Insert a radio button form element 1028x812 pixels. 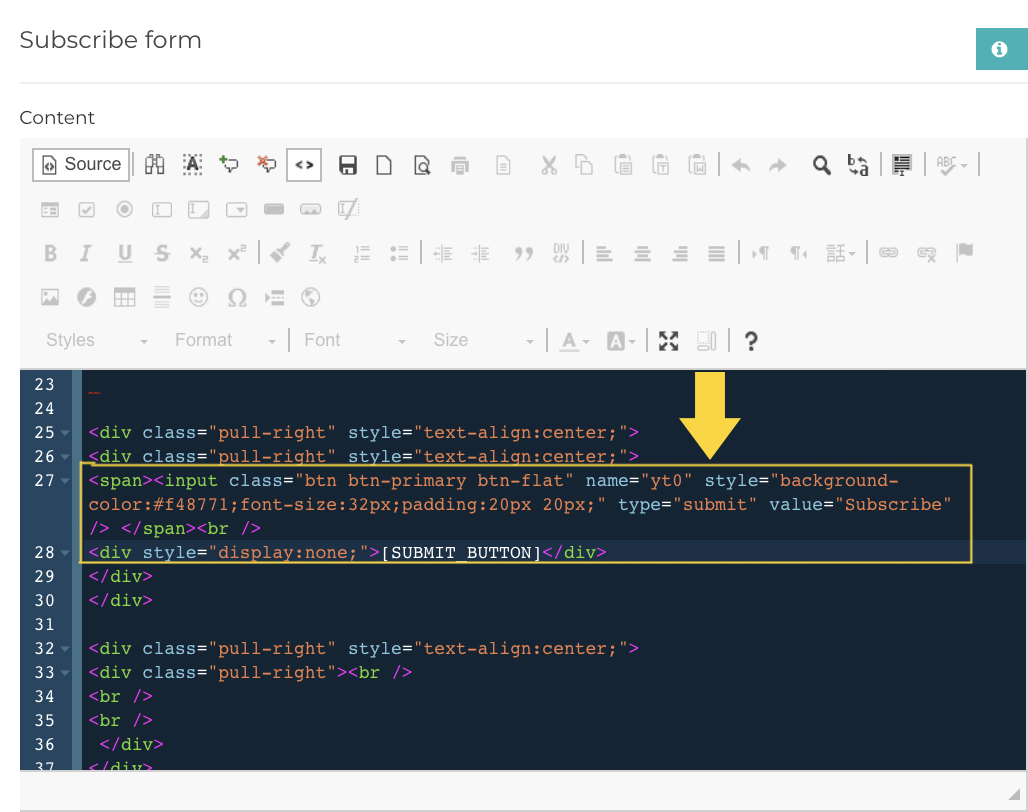[122, 209]
